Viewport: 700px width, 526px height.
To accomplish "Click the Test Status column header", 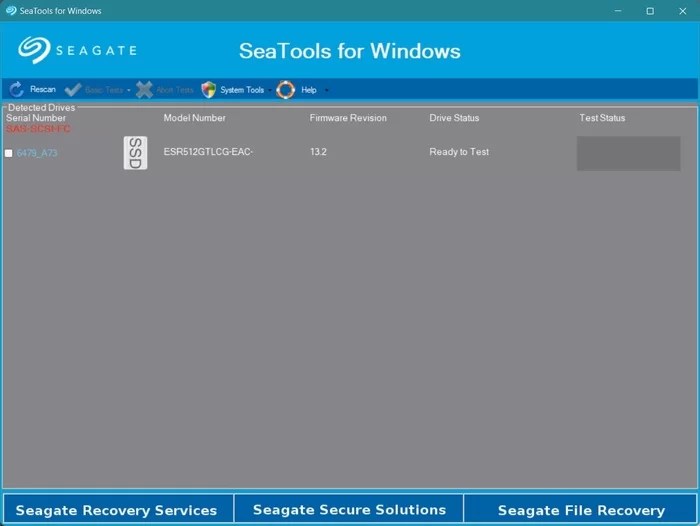I will pos(602,118).
